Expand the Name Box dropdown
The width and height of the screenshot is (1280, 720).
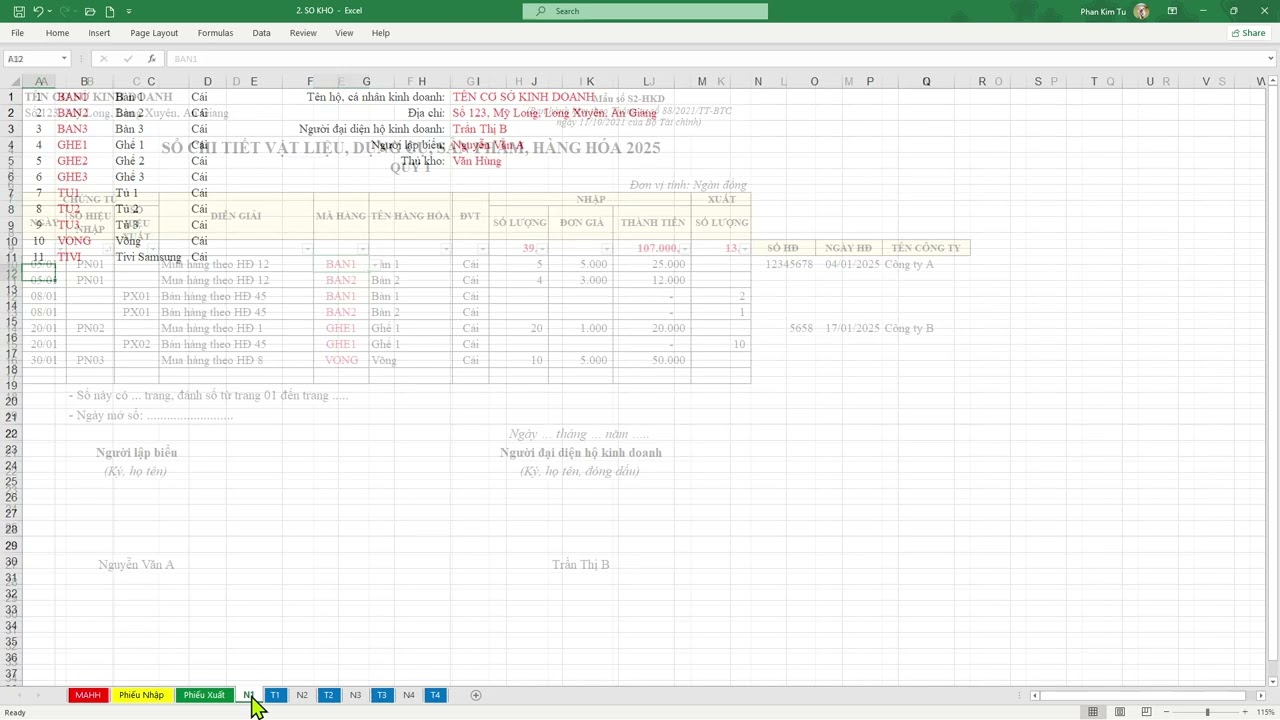click(64, 59)
